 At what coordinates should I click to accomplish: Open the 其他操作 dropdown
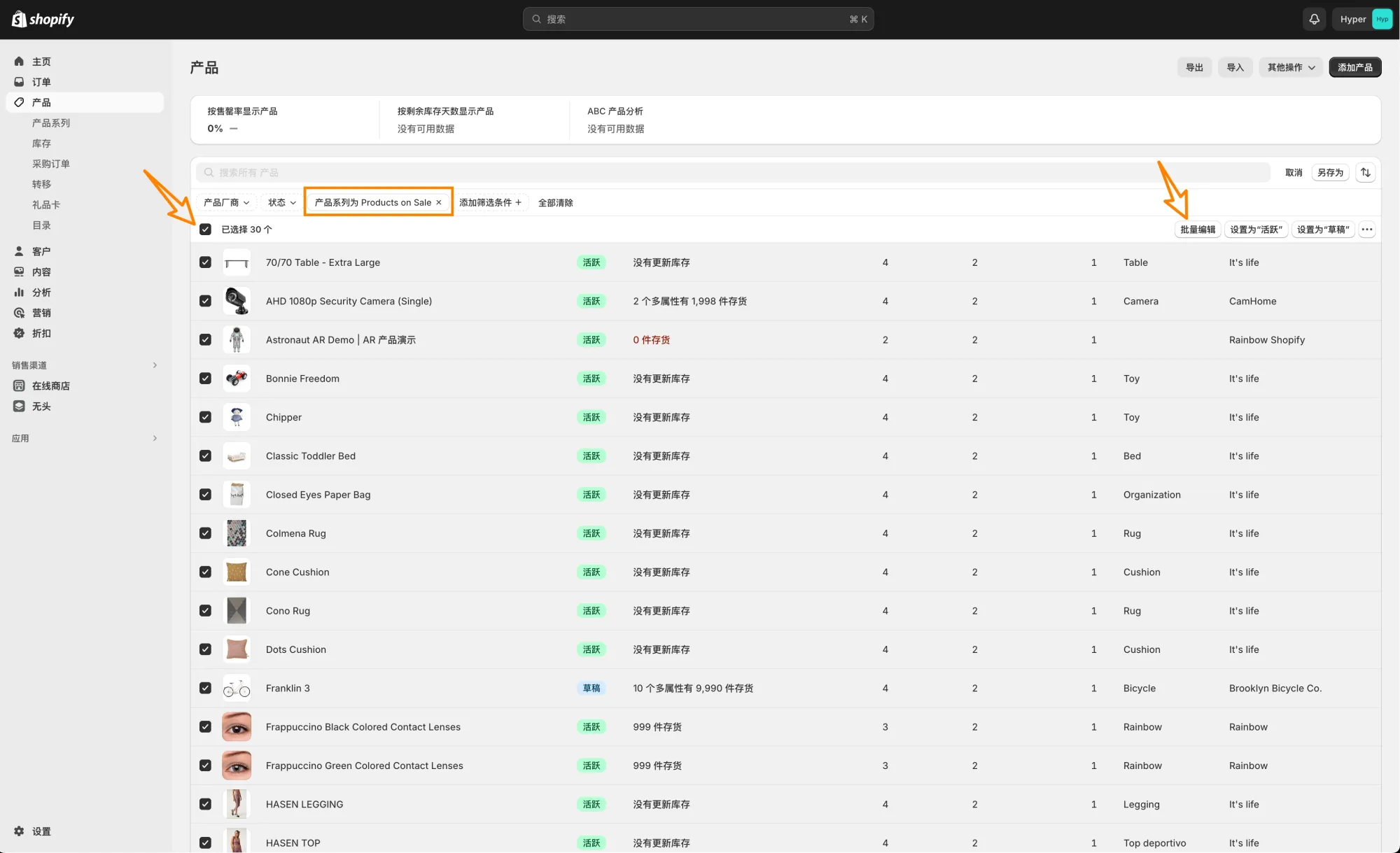click(x=1291, y=67)
